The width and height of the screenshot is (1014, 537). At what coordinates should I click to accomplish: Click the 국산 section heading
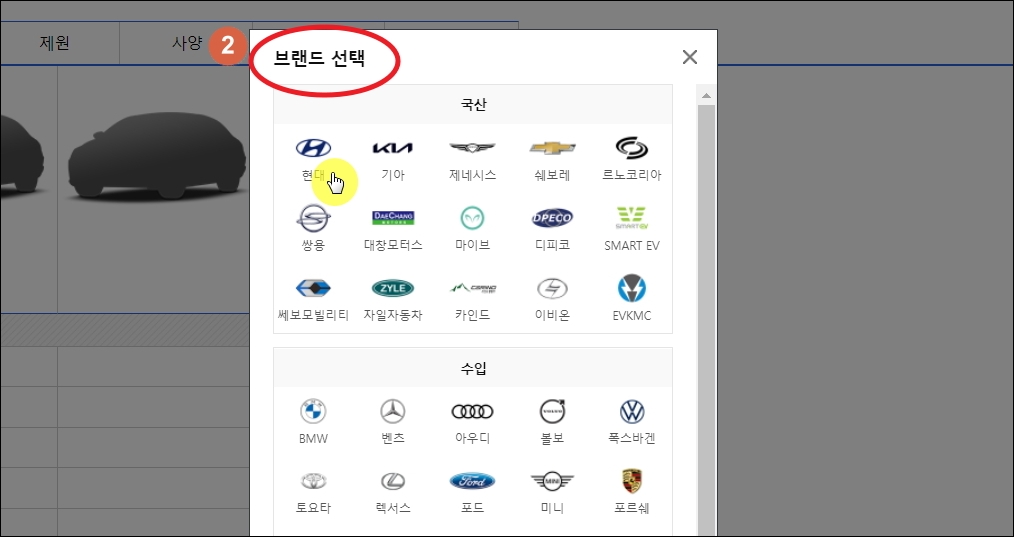coord(473,105)
